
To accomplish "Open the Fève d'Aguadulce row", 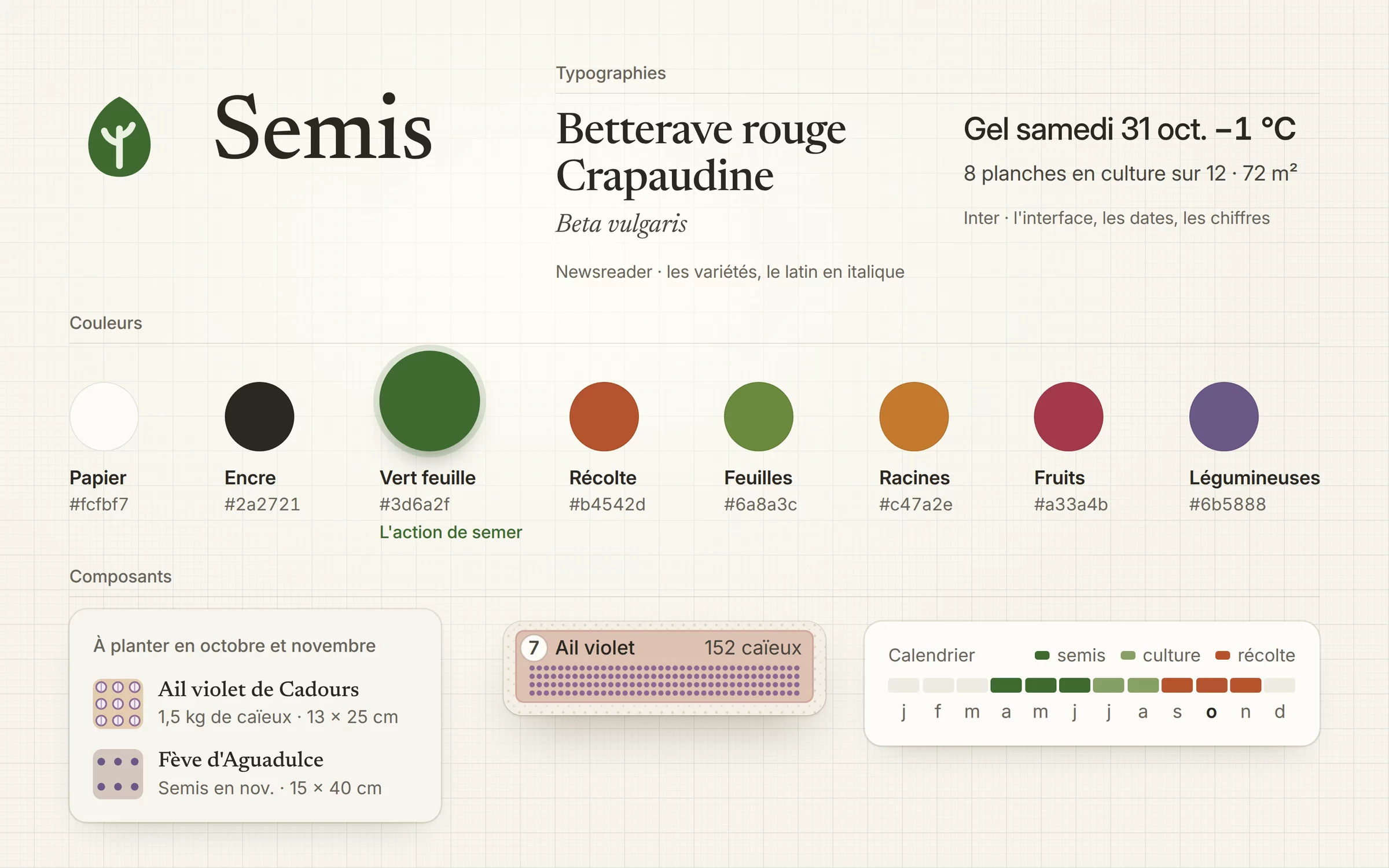I will [255, 774].
